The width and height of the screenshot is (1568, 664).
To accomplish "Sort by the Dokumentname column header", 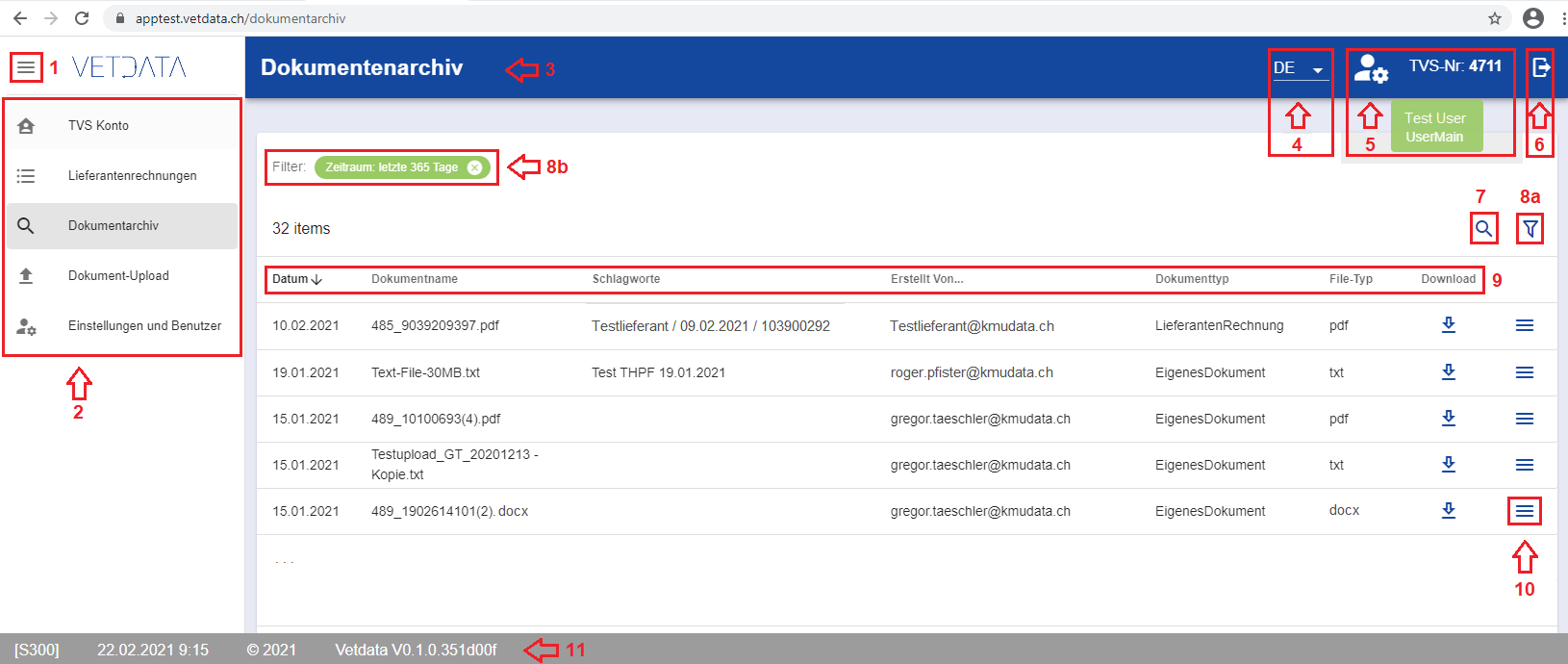I will 415,279.
